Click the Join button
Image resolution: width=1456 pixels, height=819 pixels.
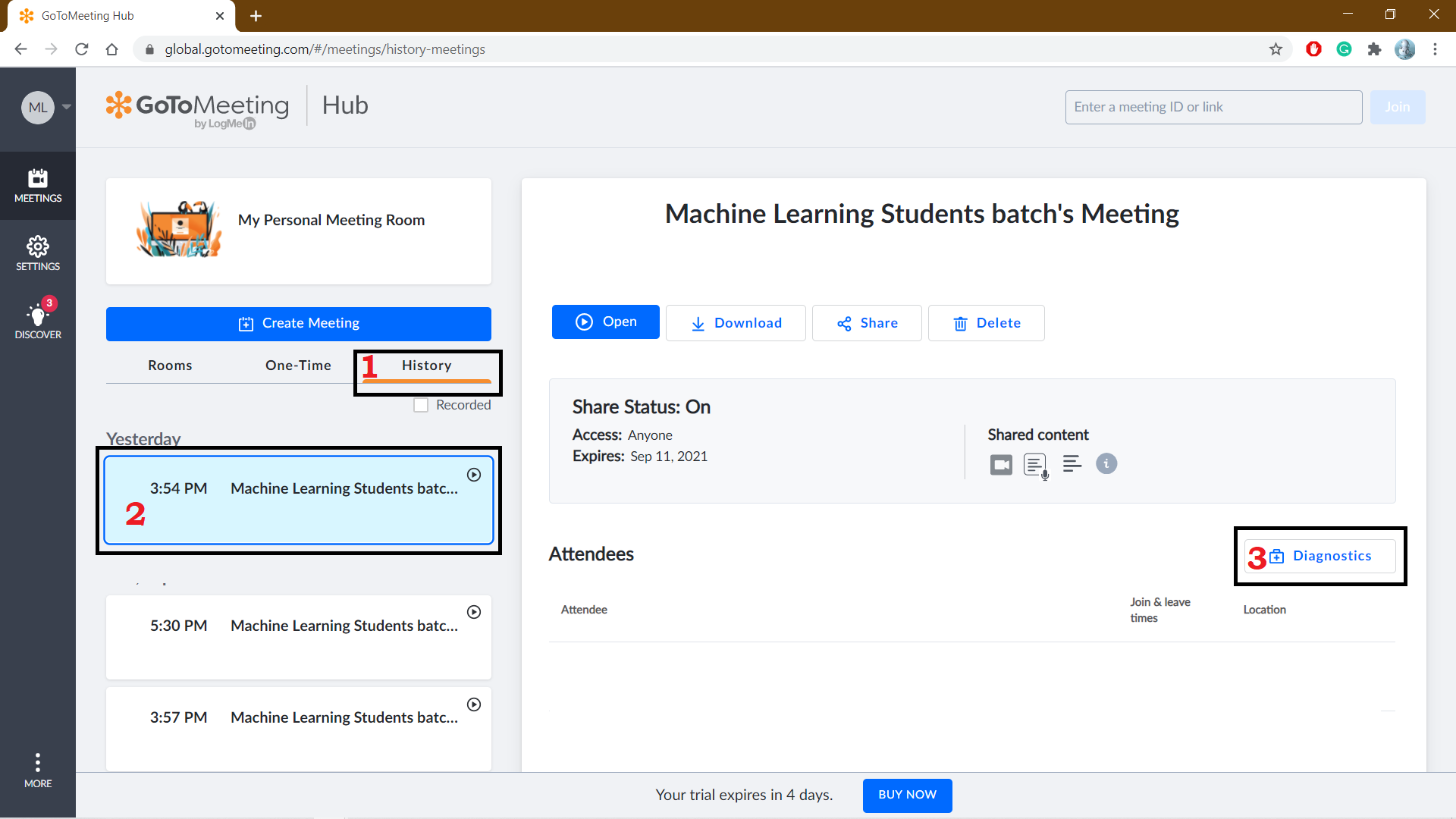(1397, 107)
